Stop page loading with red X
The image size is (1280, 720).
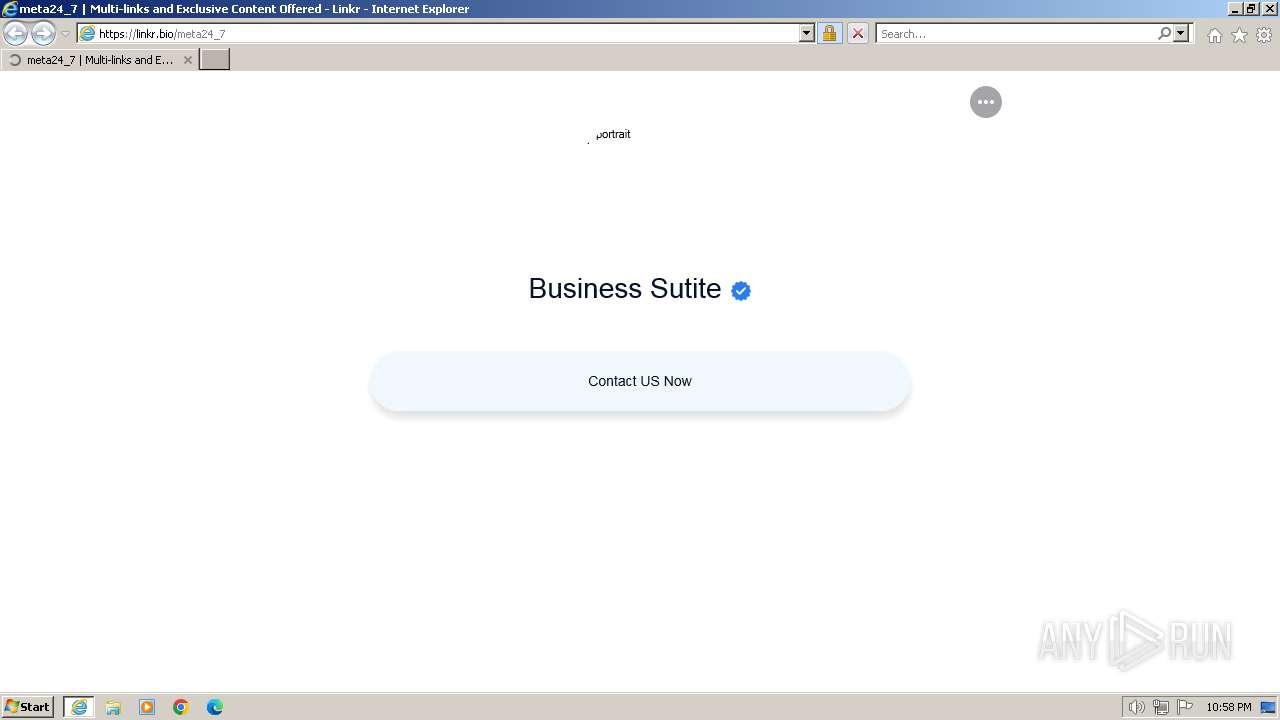click(857, 33)
